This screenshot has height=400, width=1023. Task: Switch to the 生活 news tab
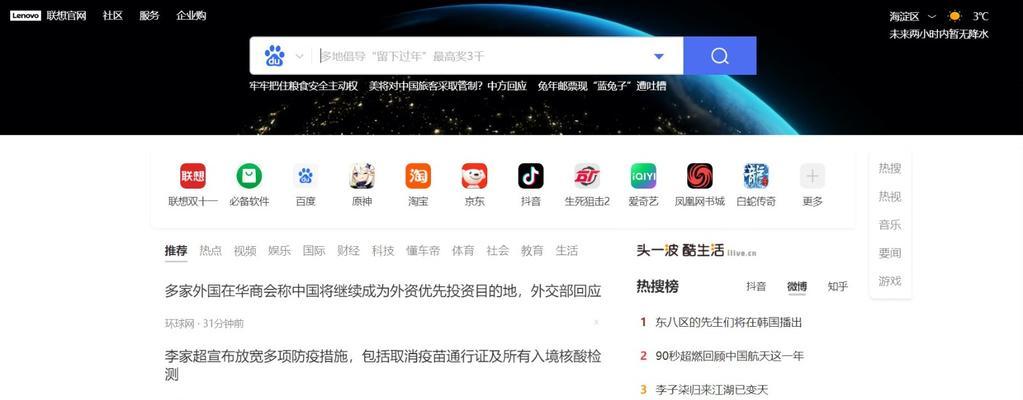(566, 251)
